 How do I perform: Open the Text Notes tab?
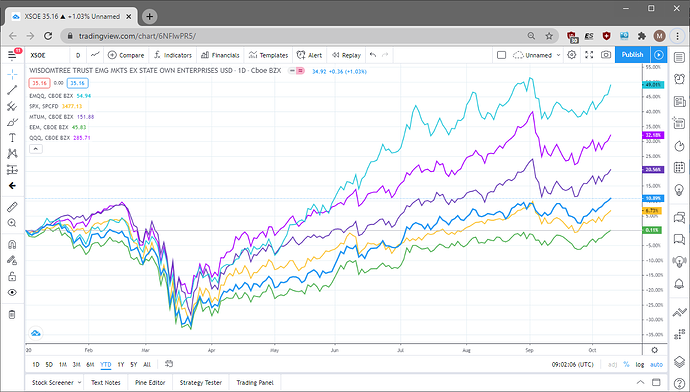106,382
